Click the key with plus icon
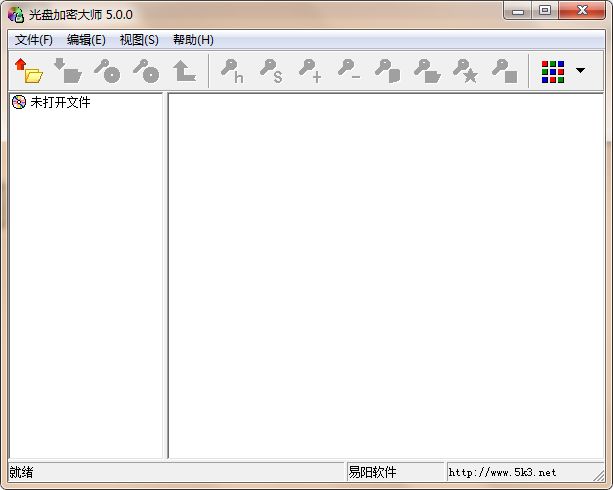 (x=310, y=71)
